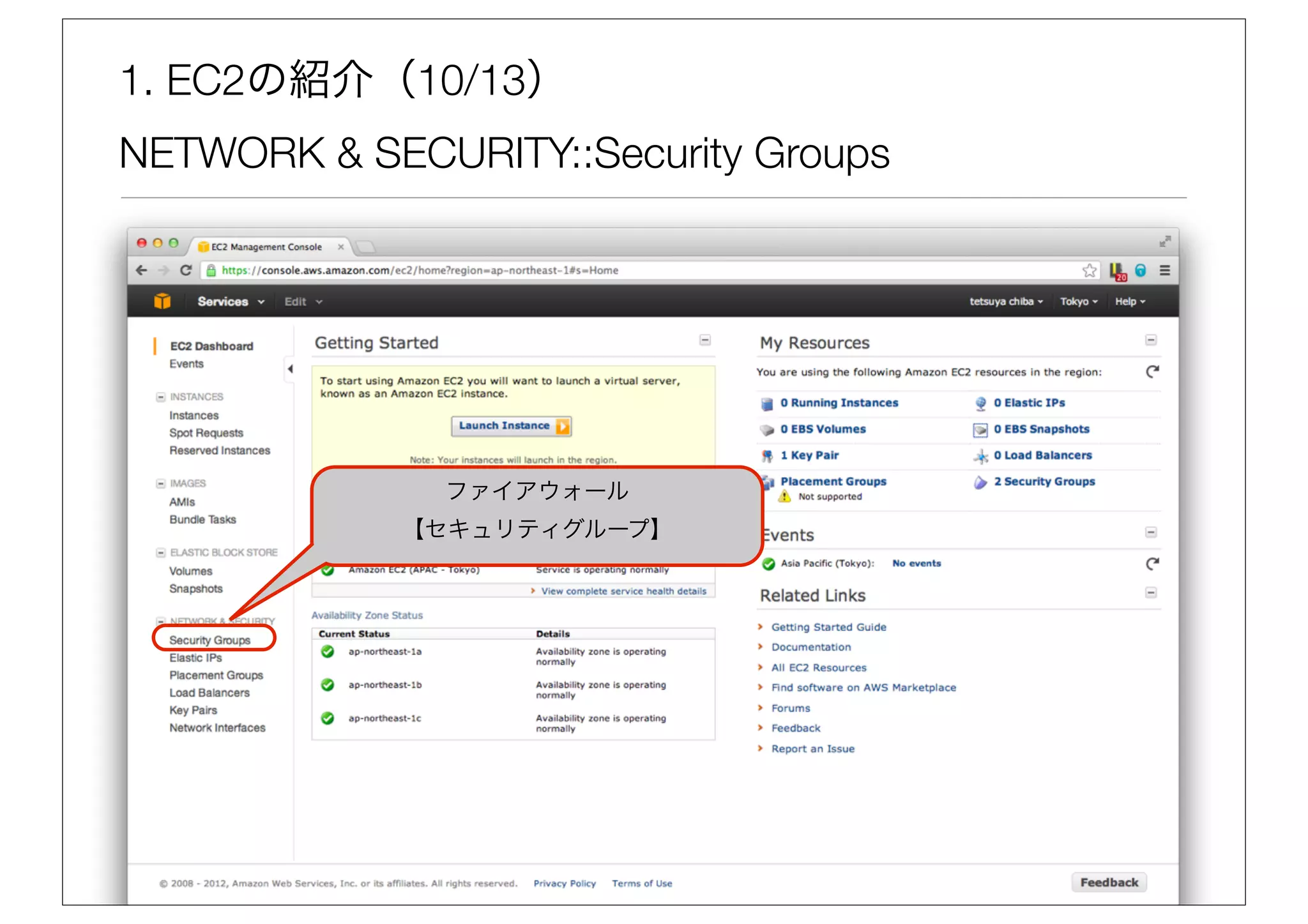The height and width of the screenshot is (924, 1308).
Task: Refresh the Events section
Action: pyautogui.click(x=1152, y=563)
